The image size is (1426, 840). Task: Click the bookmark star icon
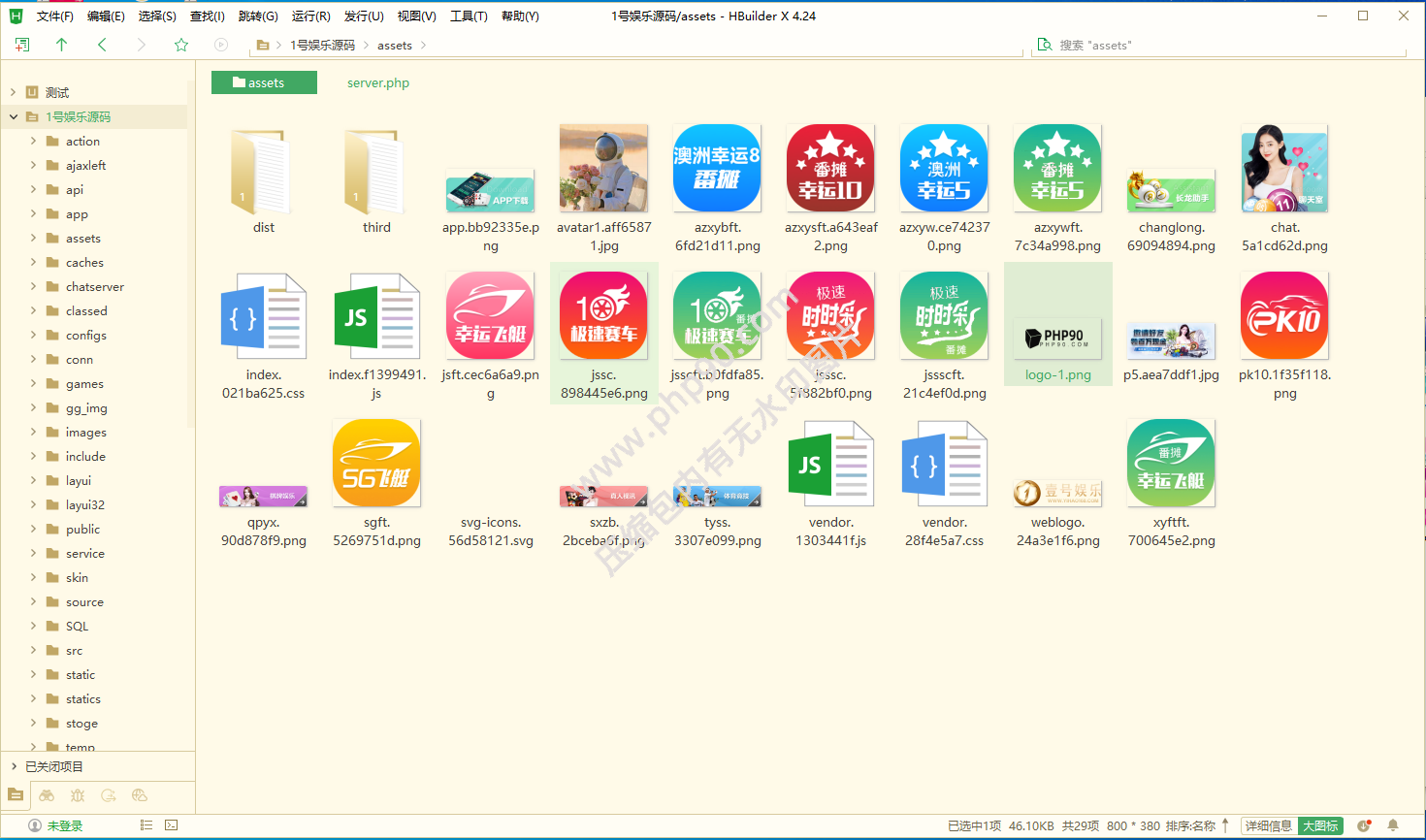point(180,45)
